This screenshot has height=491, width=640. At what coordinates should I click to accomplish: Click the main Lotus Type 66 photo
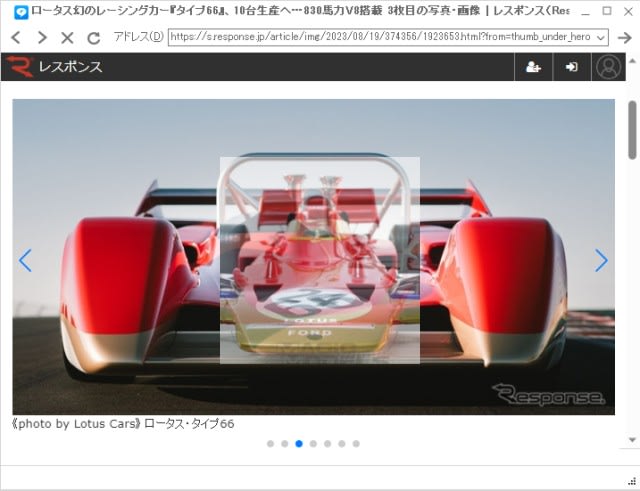[313, 257]
